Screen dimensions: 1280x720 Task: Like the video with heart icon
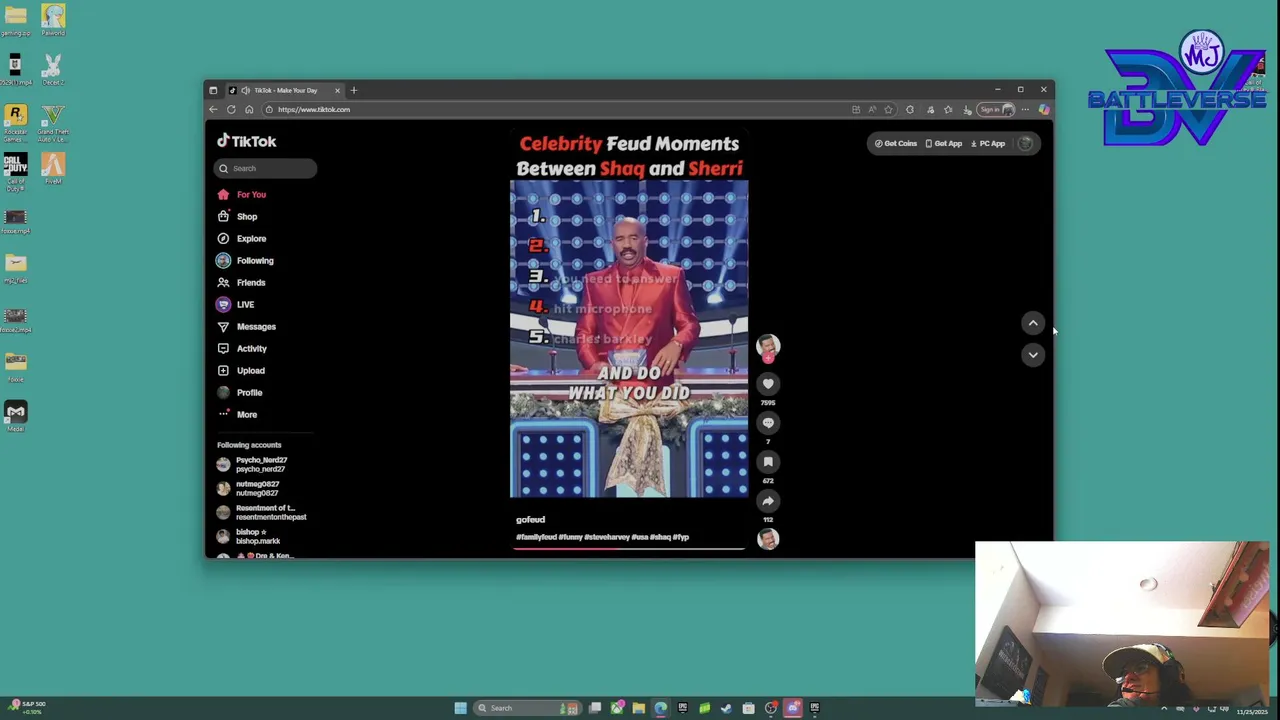(768, 384)
